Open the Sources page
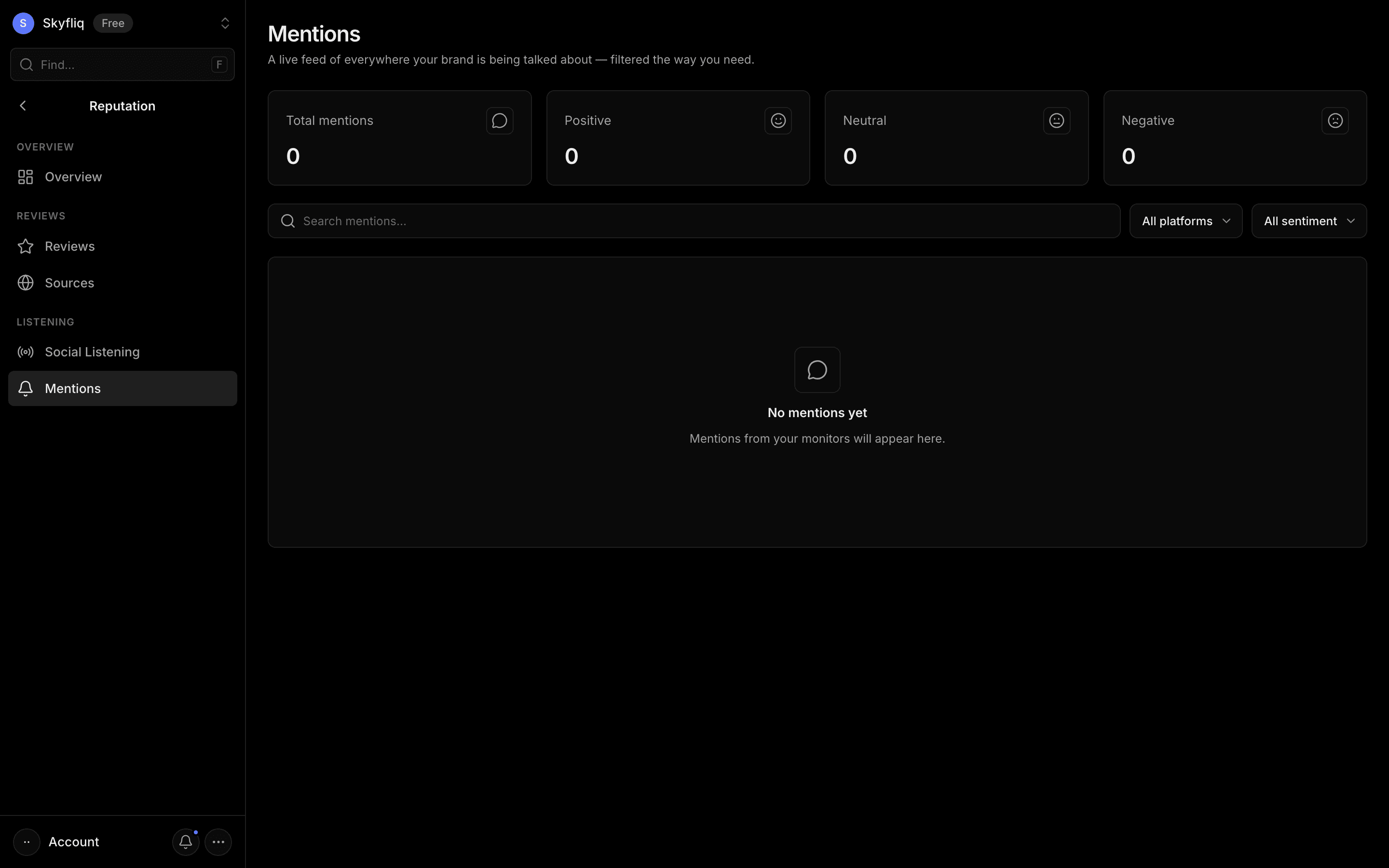 [122, 283]
